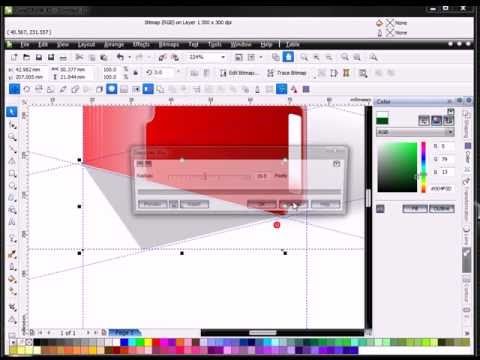Select the Zoom tool in the toolbox
This screenshot has height=360, width=480.
[13, 137]
